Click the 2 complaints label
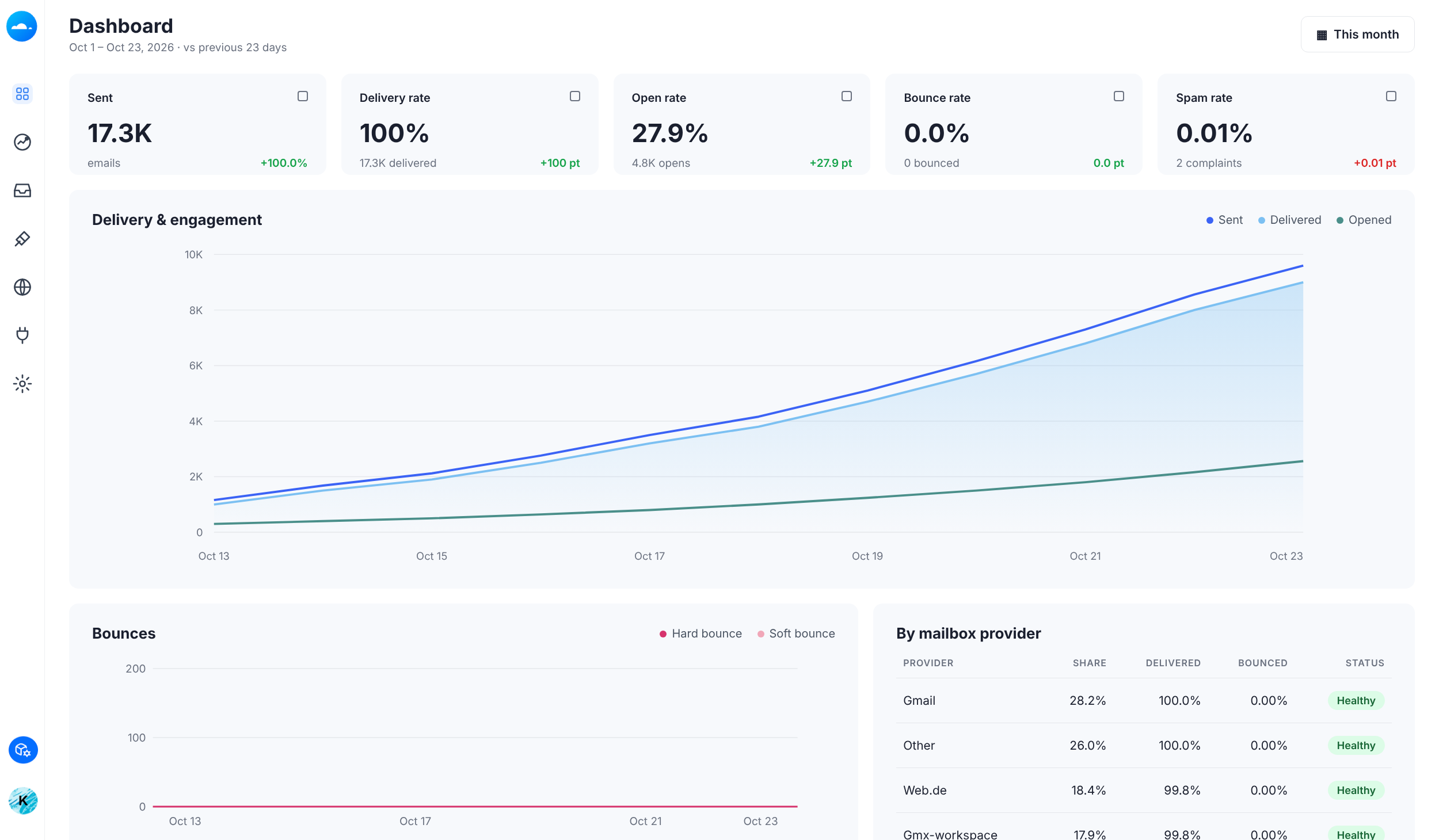 pyautogui.click(x=1209, y=163)
